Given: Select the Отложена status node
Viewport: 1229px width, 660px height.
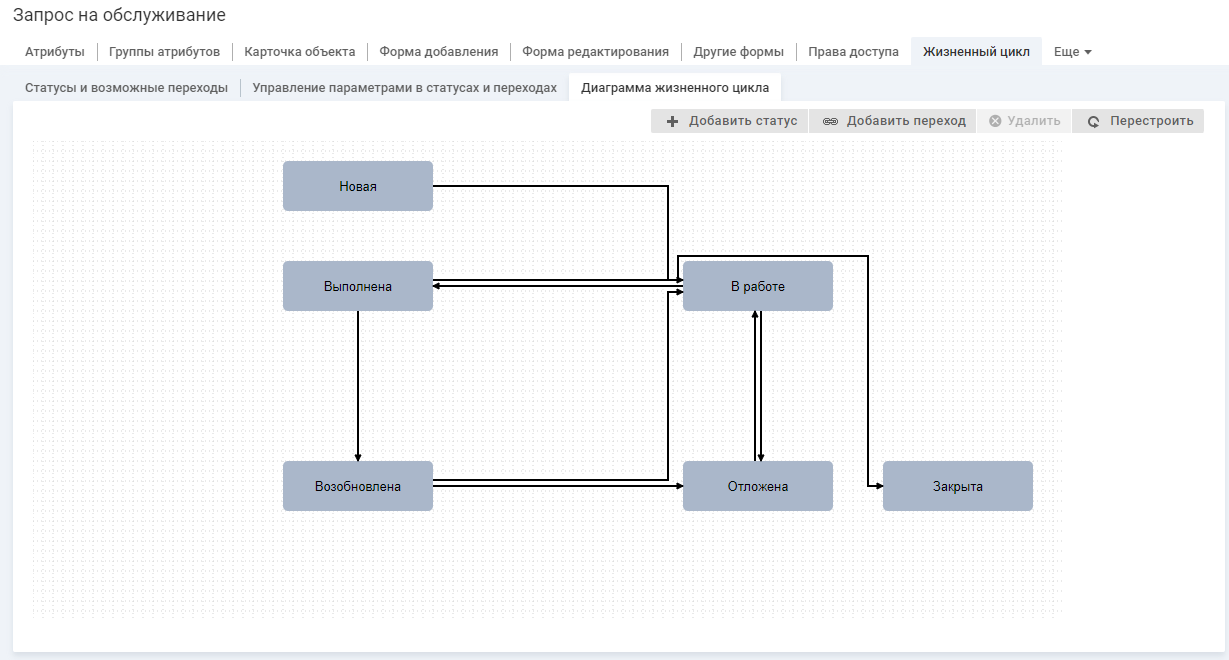Looking at the screenshot, I should coord(758,486).
